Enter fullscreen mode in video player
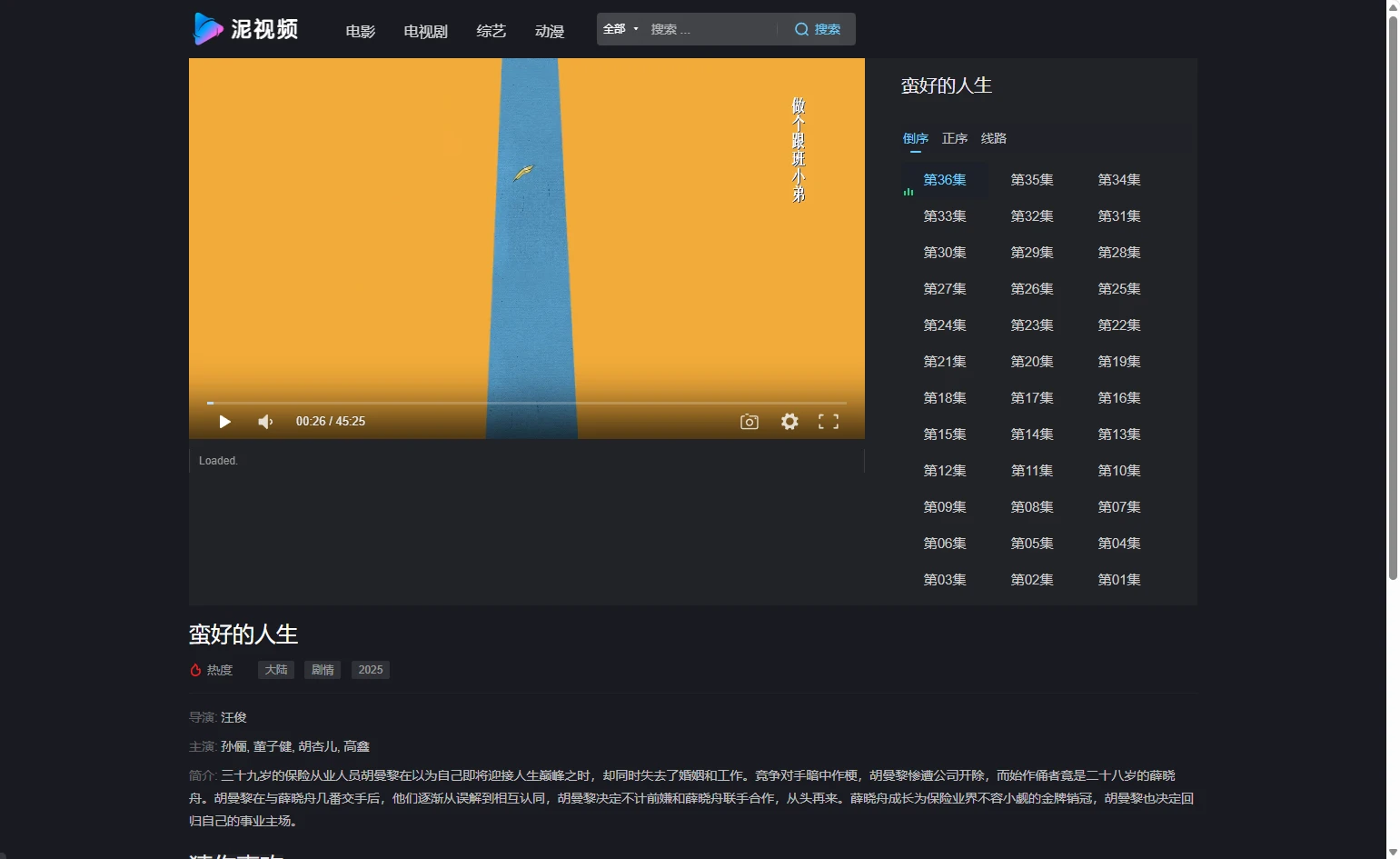Viewport: 1400px width, 859px height. pos(828,422)
